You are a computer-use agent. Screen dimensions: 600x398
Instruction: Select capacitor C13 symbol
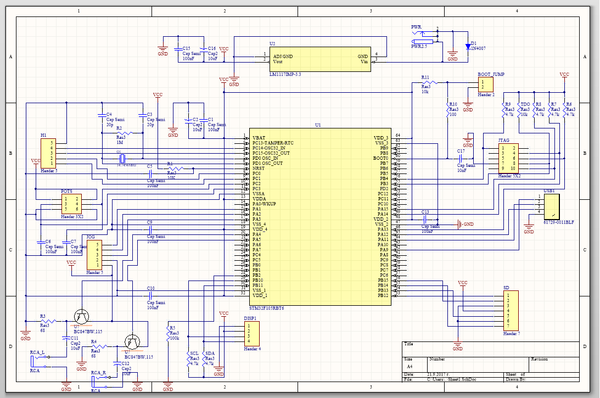[x=425, y=220]
